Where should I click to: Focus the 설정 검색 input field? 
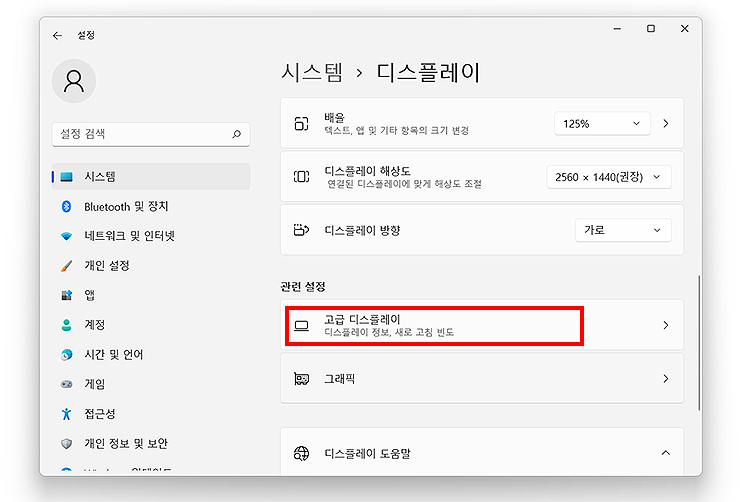pos(151,134)
